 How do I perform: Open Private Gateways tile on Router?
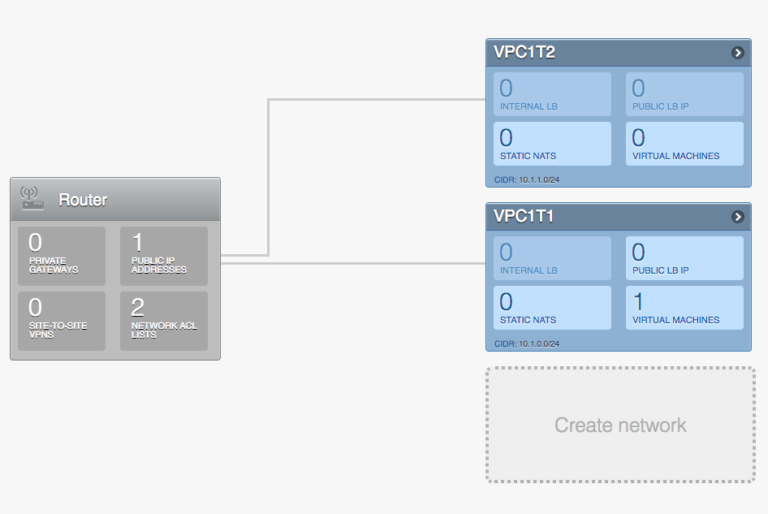coord(62,256)
